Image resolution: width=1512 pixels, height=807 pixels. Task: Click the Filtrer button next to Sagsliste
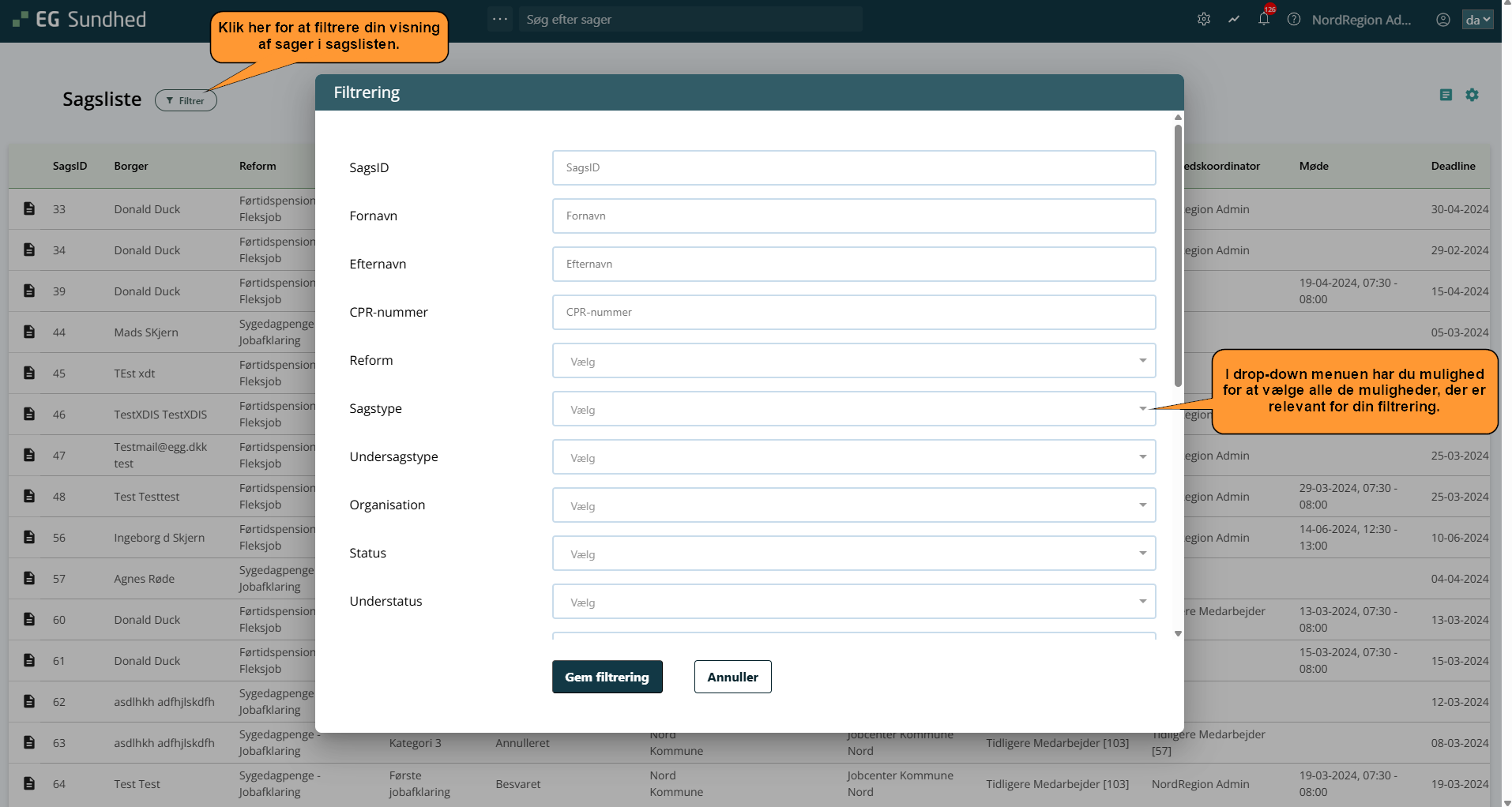tap(186, 100)
